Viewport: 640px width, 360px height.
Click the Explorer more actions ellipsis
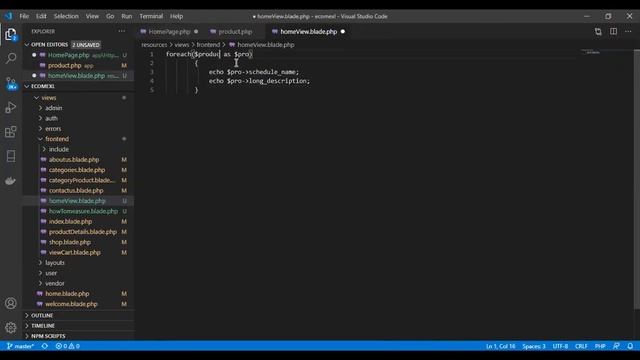122,31
